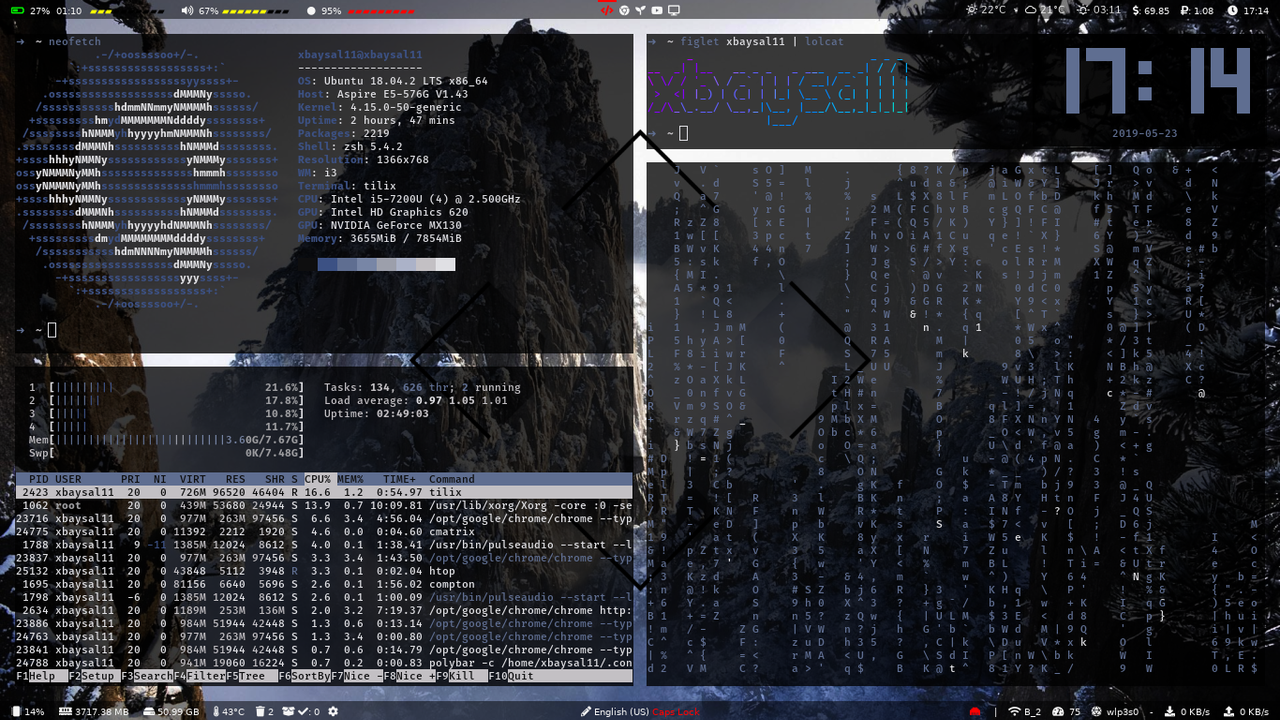Screen dimensions: 1280x720
Task: Click the Wi-Fi icon for network B_2
Action: (x=1014, y=711)
